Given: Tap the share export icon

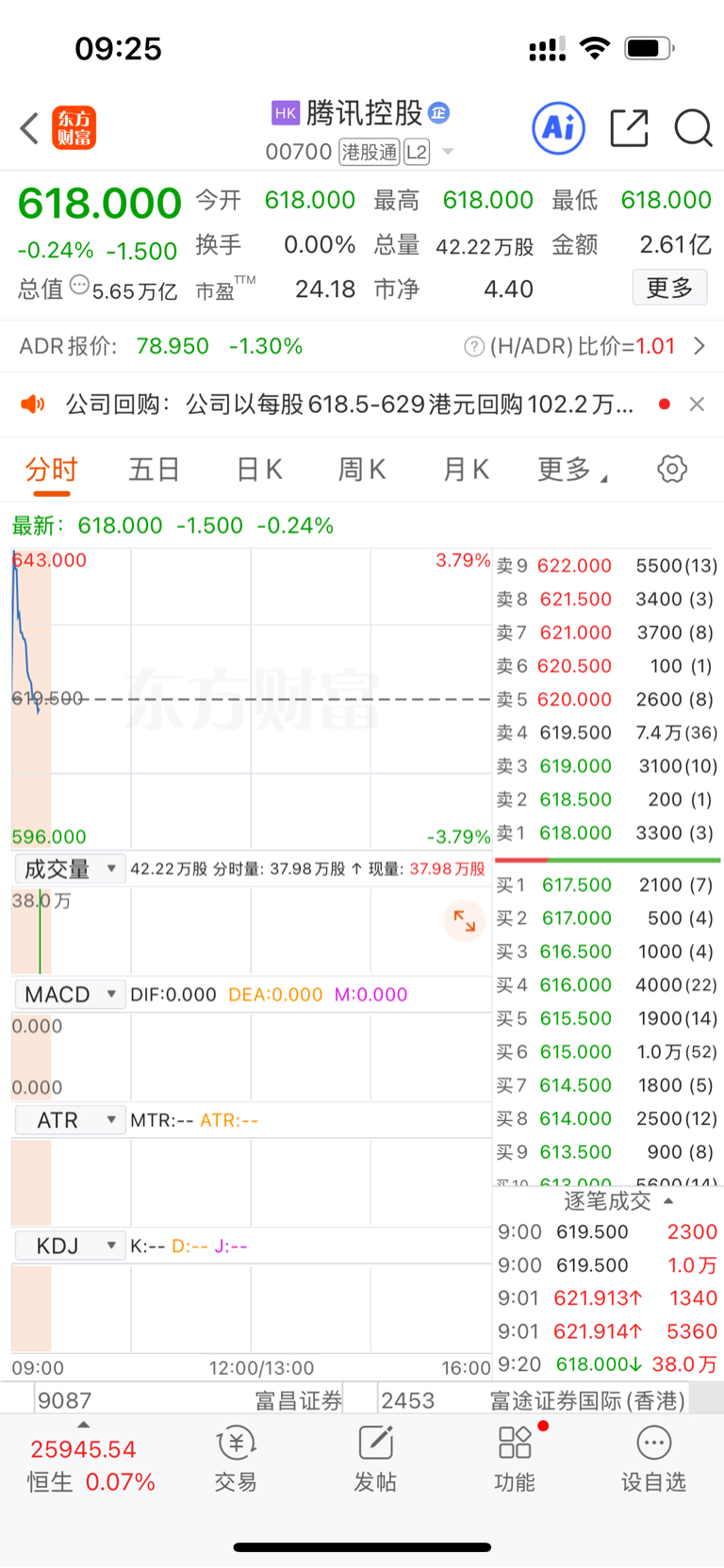Looking at the screenshot, I should point(630,127).
